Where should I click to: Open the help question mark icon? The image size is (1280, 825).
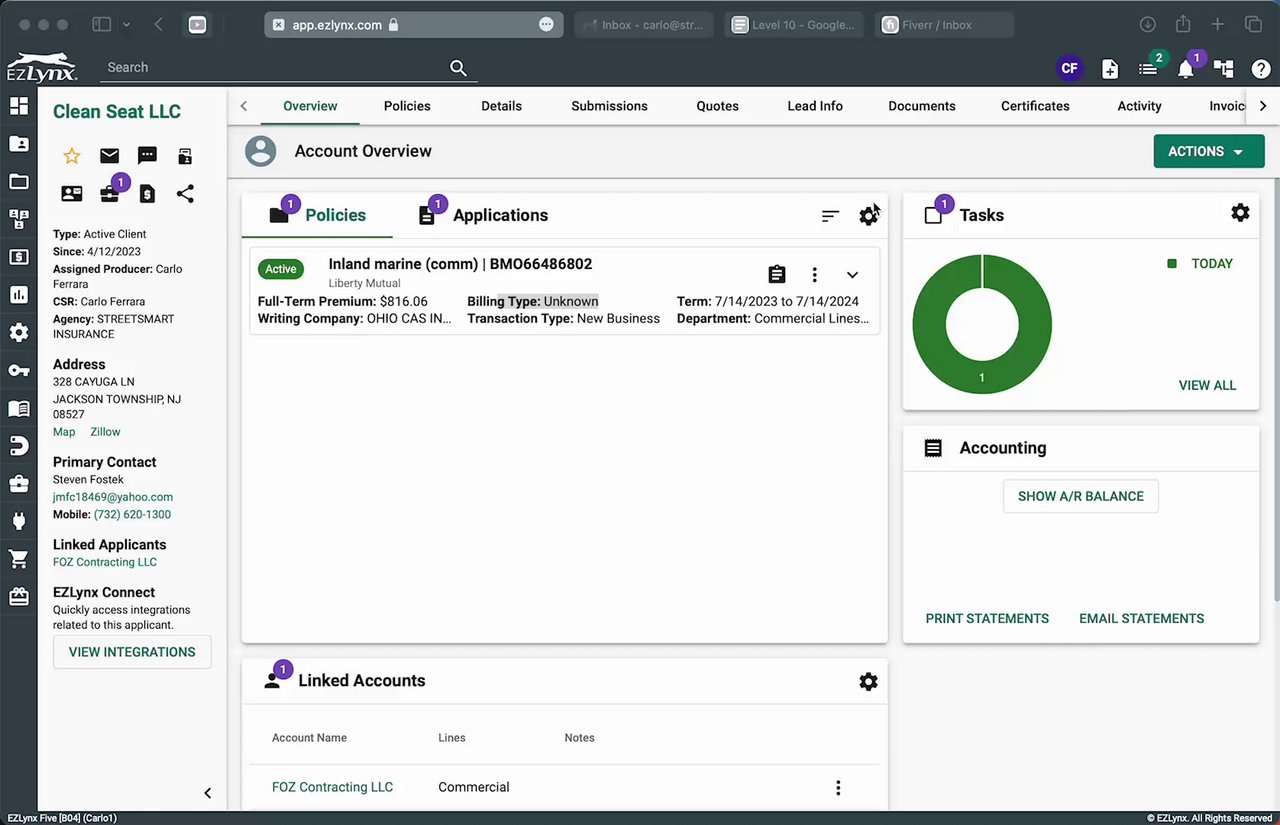click(1261, 68)
